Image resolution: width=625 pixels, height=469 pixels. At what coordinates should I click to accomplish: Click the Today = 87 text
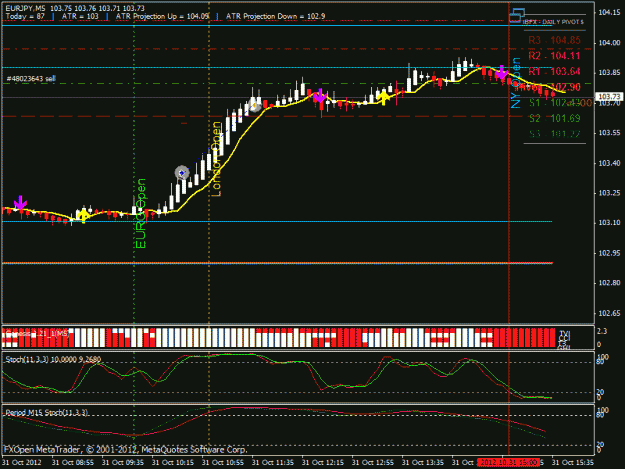coord(25,16)
